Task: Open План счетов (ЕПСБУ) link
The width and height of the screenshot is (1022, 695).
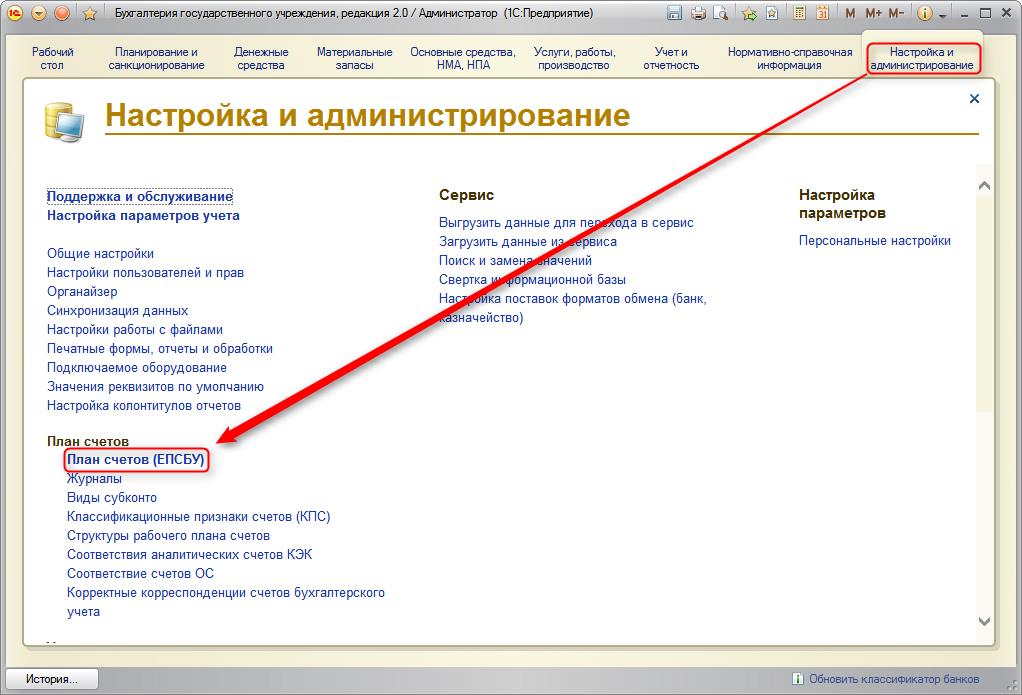Action: click(136, 460)
